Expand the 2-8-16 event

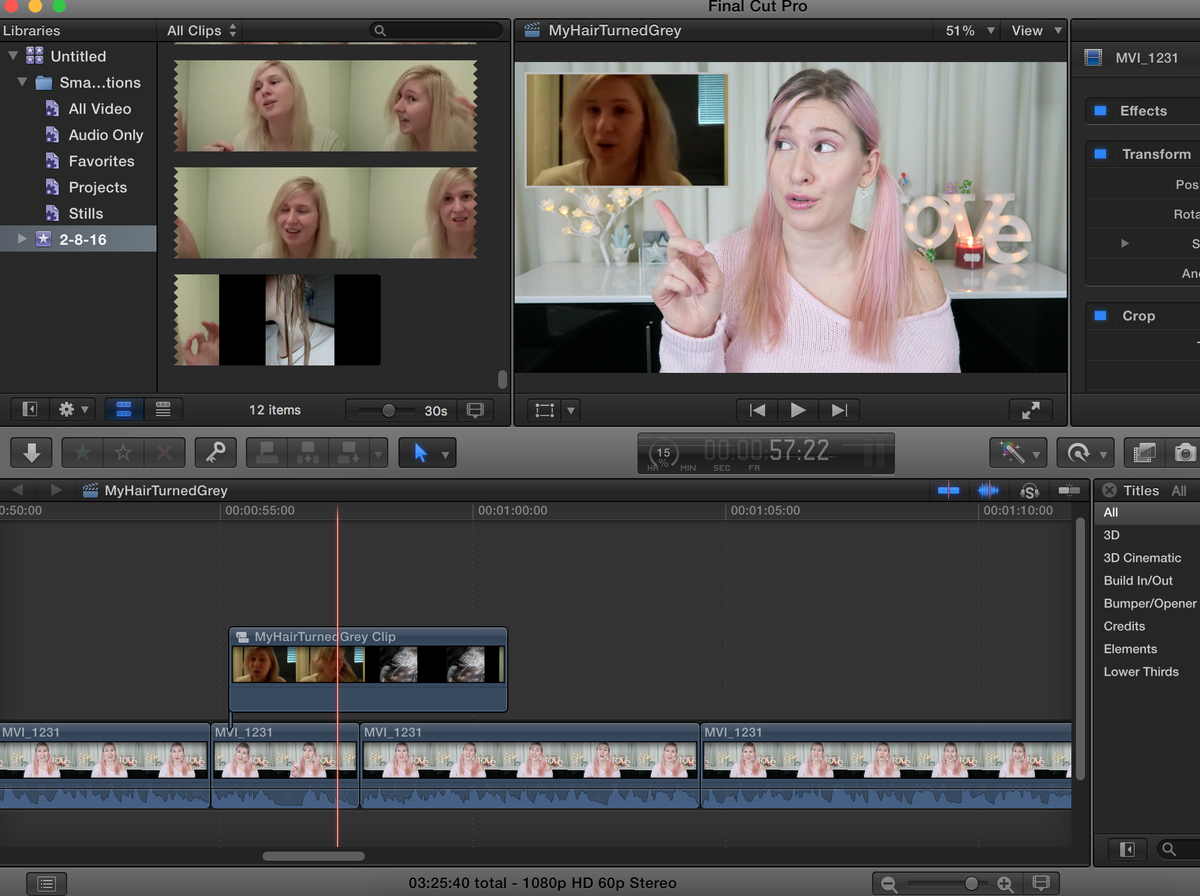22,239
